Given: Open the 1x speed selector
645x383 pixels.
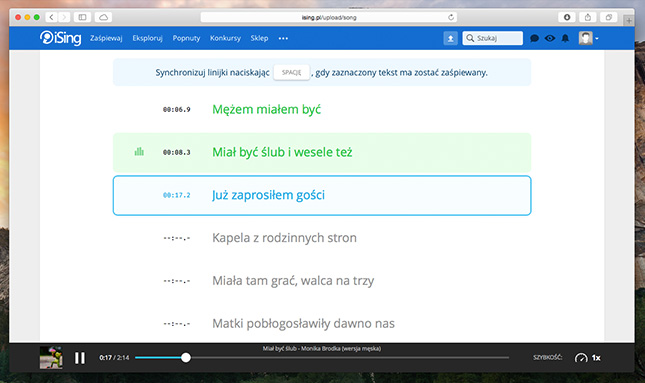Looking at the screenshot, I should [x=596, y=358].
